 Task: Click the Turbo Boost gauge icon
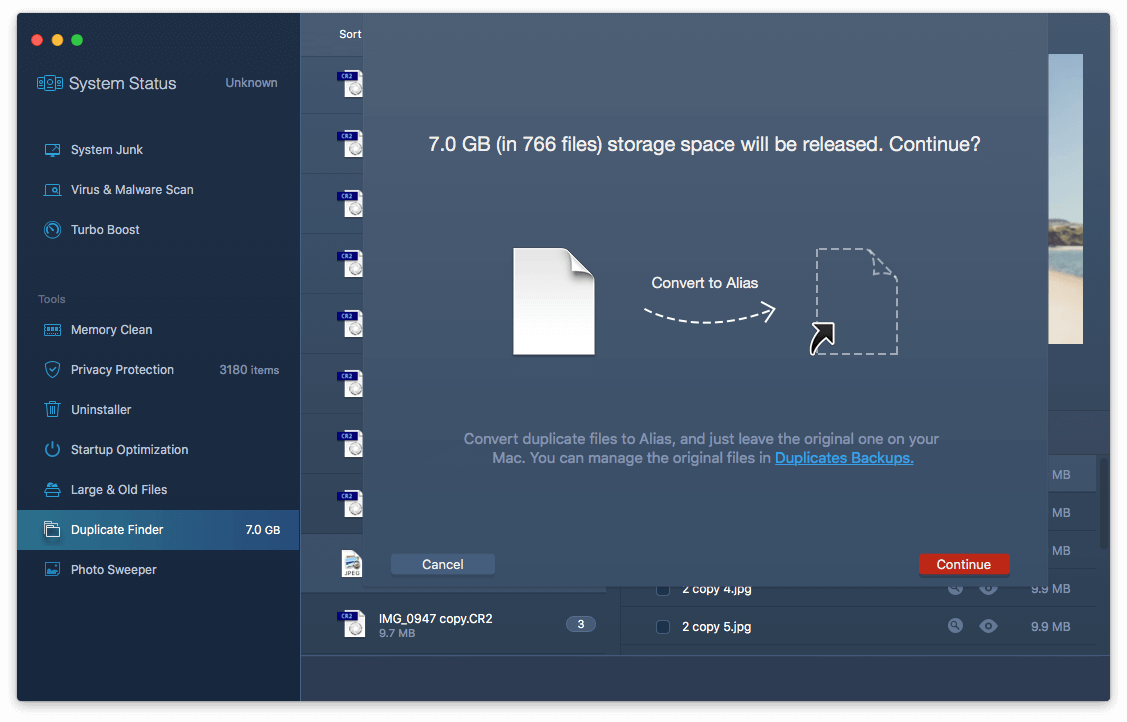[x=52, y=230]
